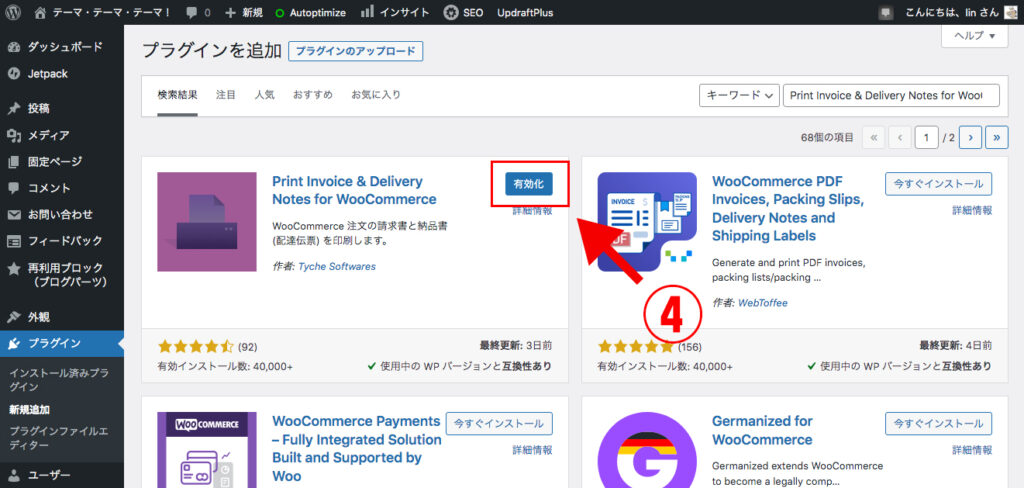1024x488 pixels.
Task: Open the SEO menu in admin bar
Action: (x=463, y=12)
